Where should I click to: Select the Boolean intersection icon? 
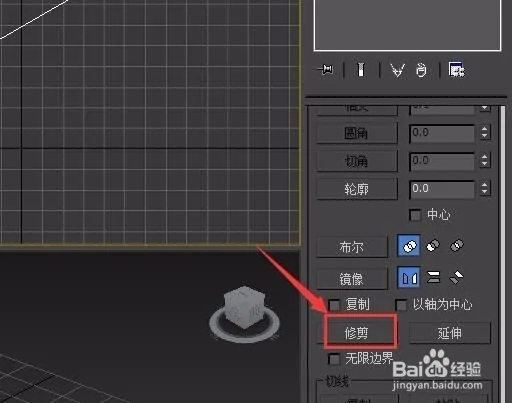tap(457, 246)
